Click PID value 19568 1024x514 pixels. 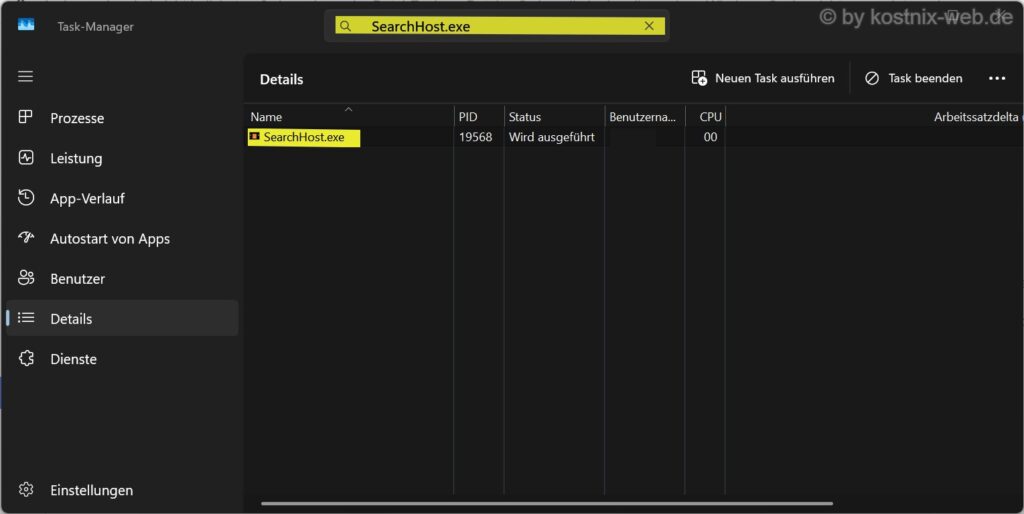click(475, 137)
